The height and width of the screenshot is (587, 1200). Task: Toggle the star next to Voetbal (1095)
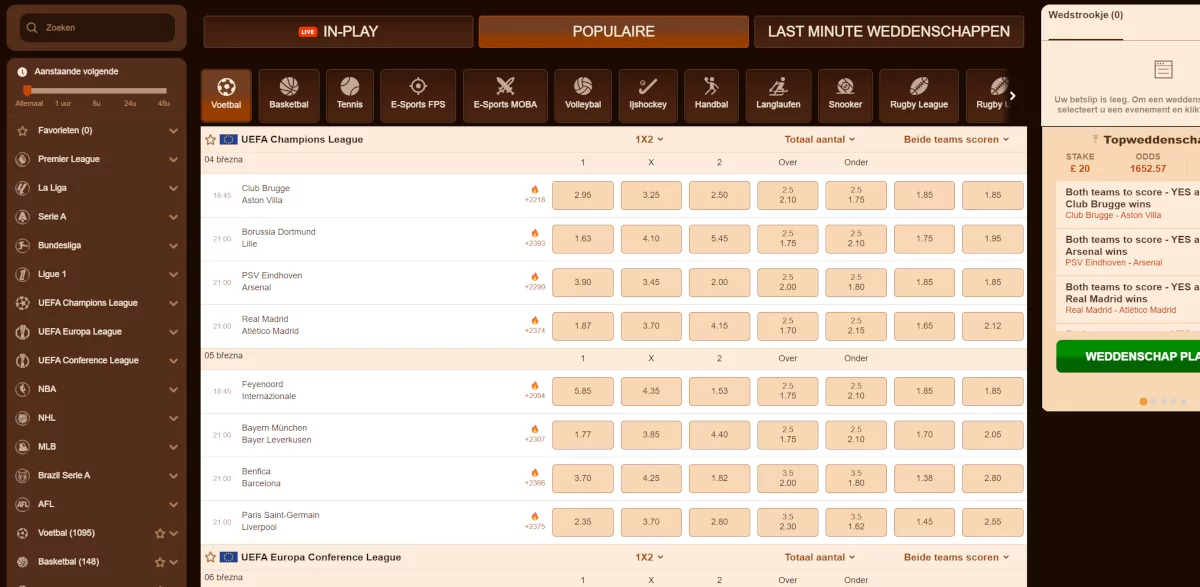tap(160, 533)
